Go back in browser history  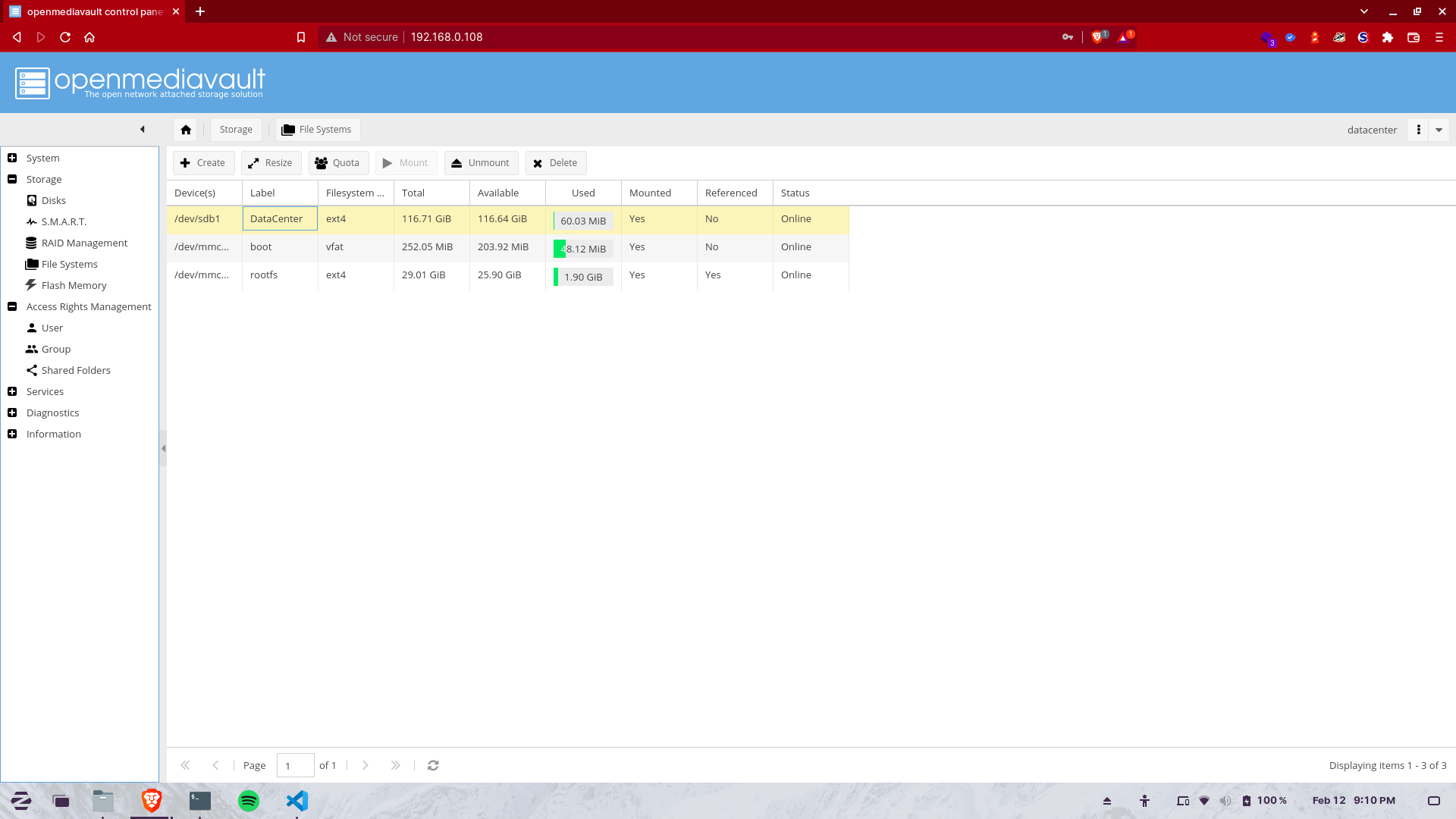(17, 37)
